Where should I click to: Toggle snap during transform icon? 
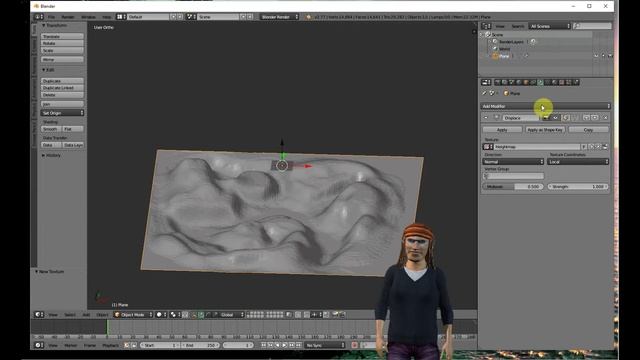(x=307, y=315)
